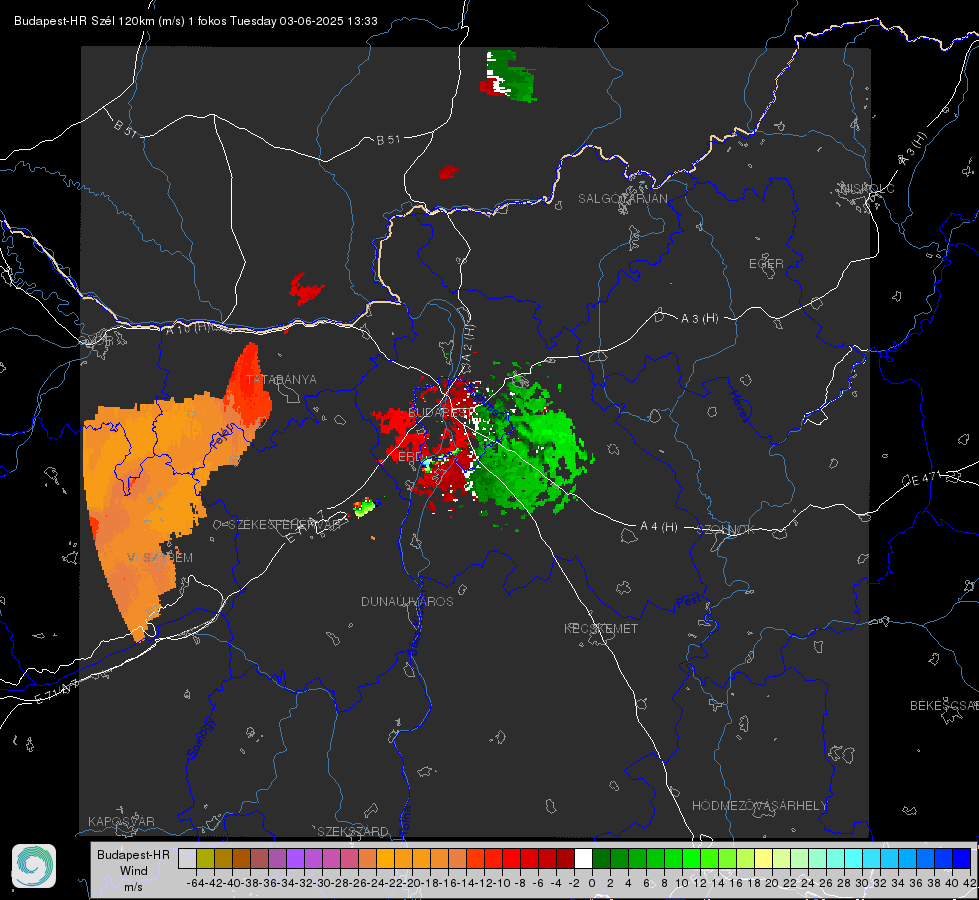Image resolution: width=979 pixels, height=900 pixels.
Task: Click the EGER city label
Action: tap(766, 264)
